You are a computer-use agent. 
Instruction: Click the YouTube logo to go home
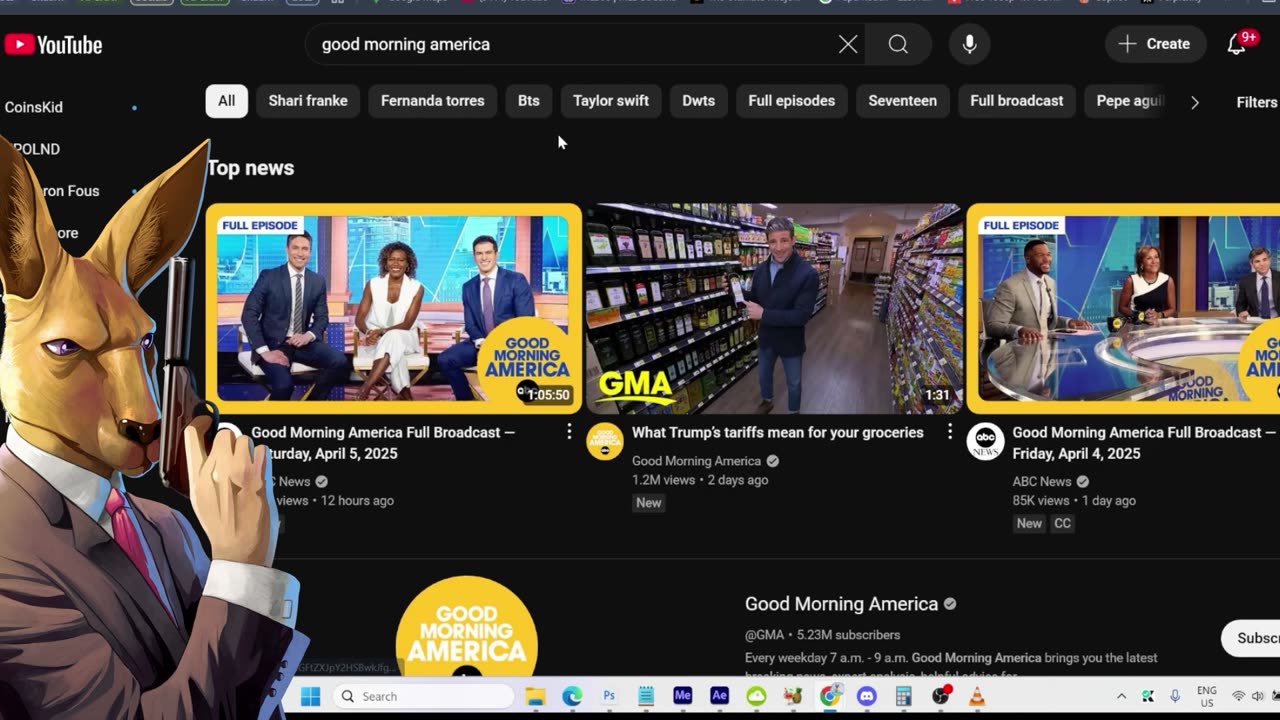[54, 45]
